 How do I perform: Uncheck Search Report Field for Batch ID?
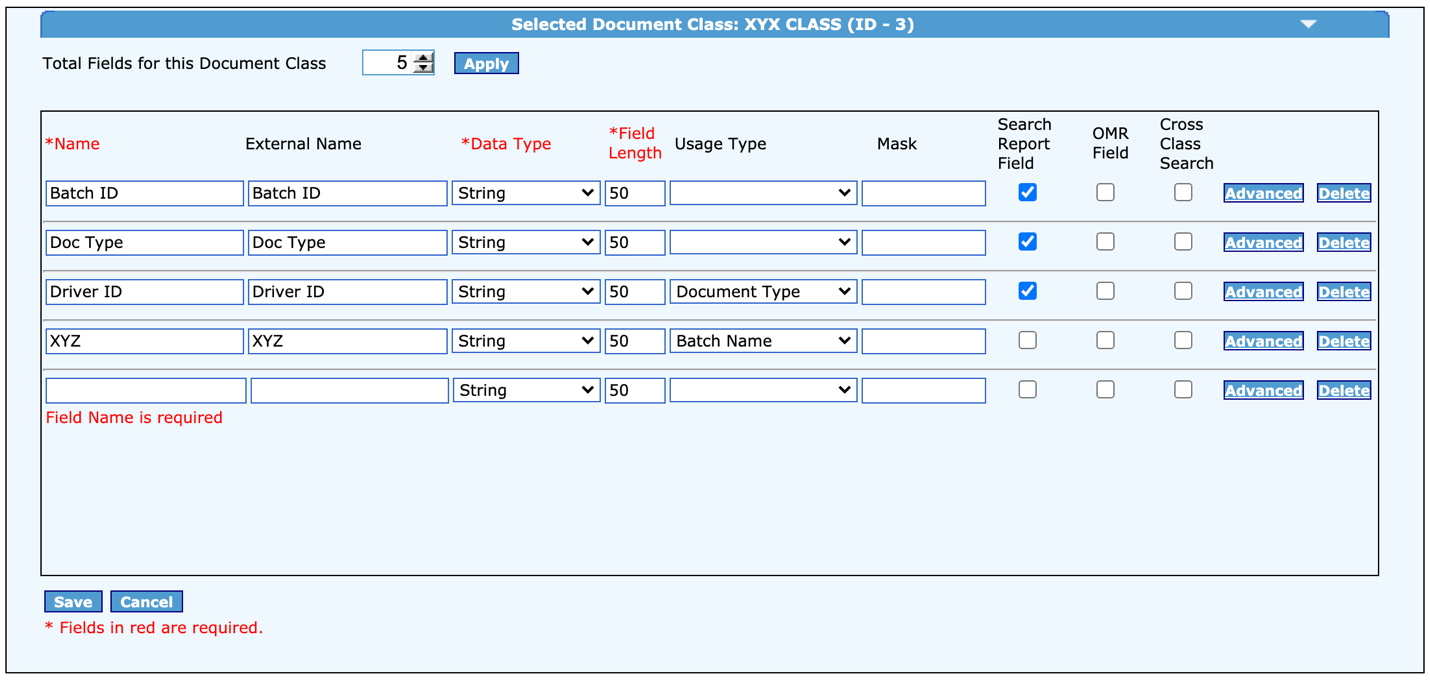tap(1027, 192)
